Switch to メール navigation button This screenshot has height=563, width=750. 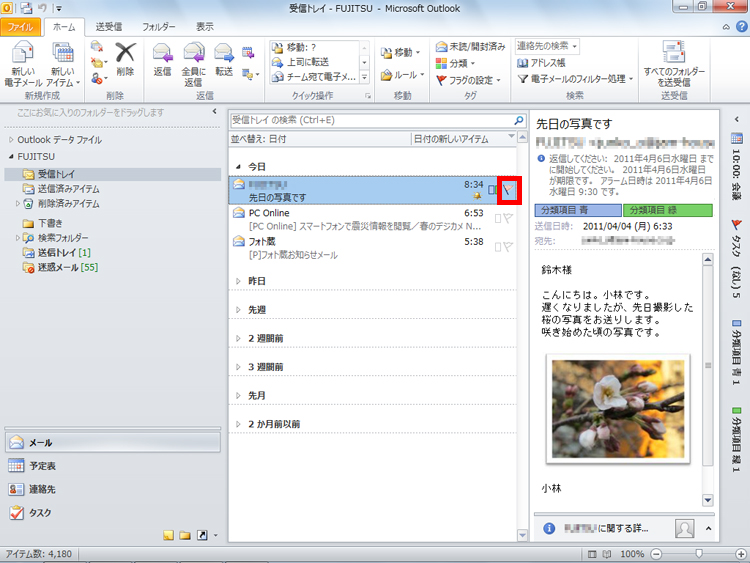[113, 442]
